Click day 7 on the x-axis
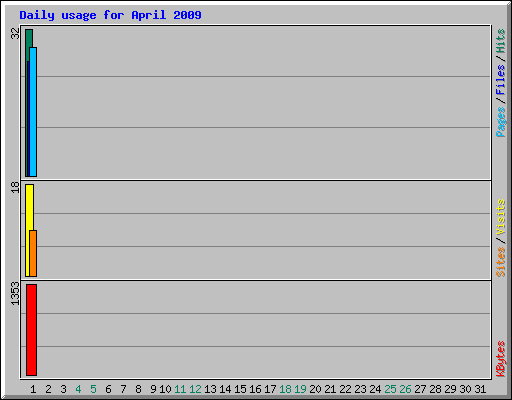This screenshot has height=400, width=512. click(123, 389)
